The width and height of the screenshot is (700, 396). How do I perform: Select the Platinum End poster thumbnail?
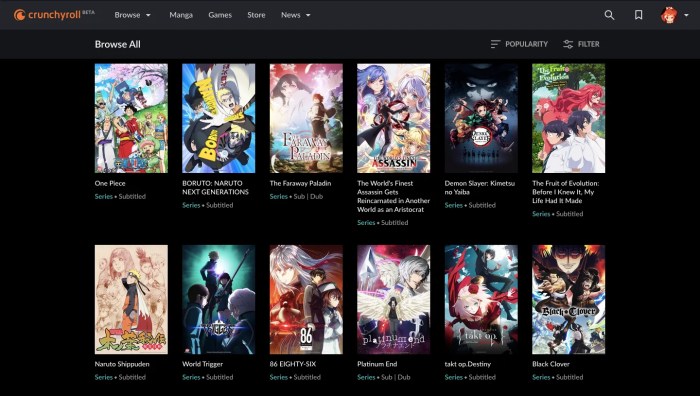[x=394, y=300]
